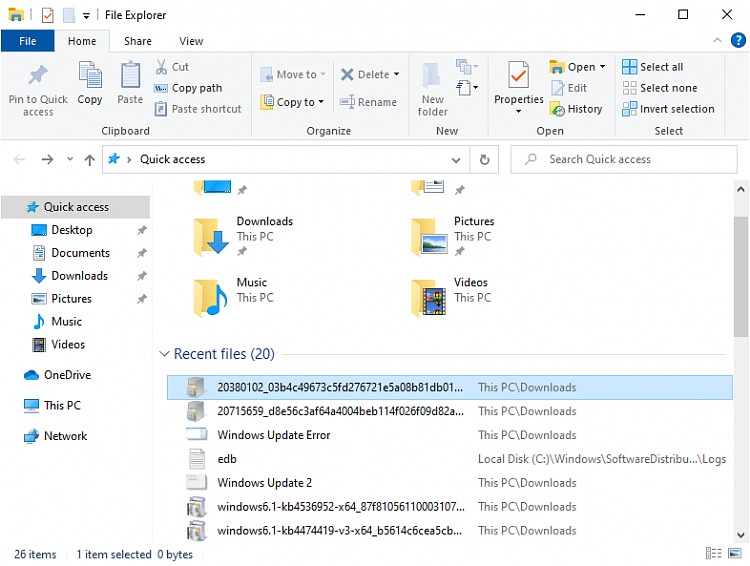
Task: Click the History button
Action: coord(576,109)
